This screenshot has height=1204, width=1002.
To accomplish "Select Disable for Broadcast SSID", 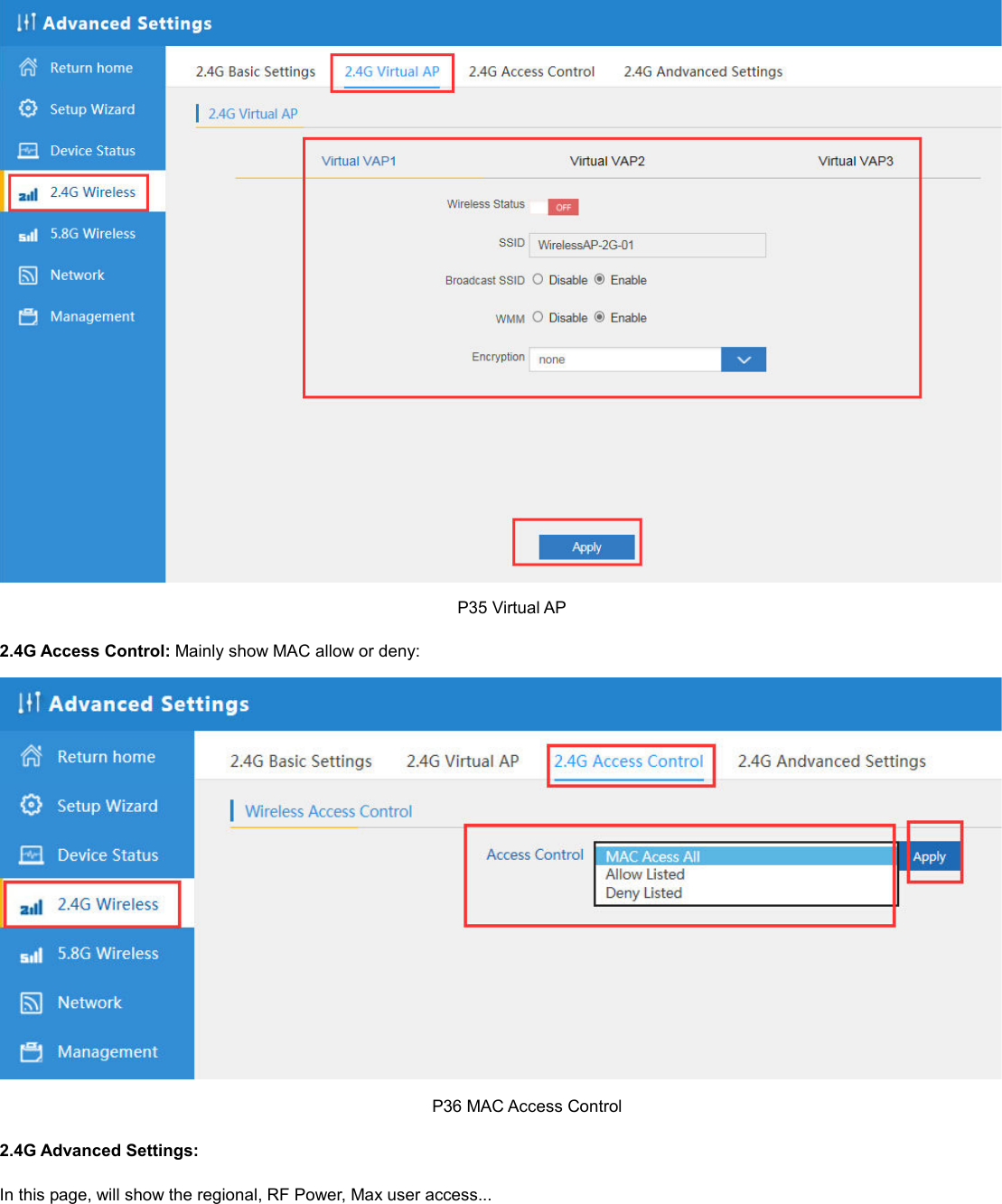I will [x=538, y=279].
